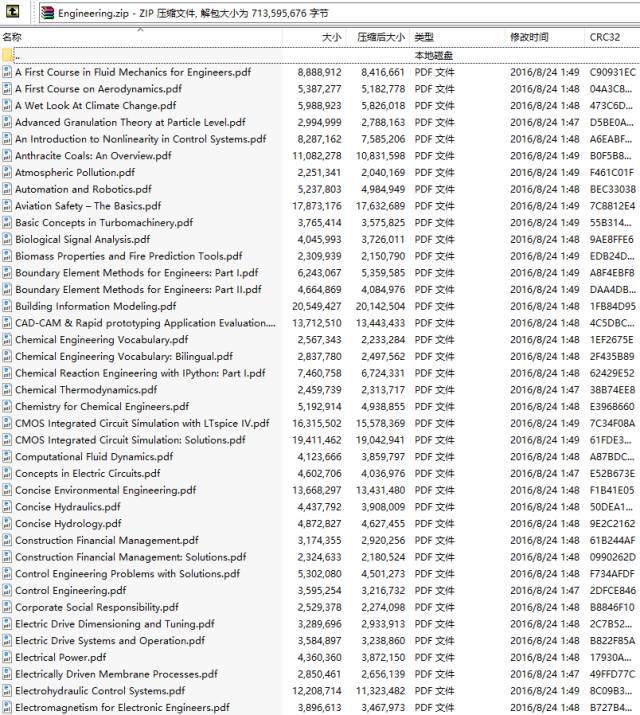Click PDF icon of Basic Concepts in Turbomachinery
The image size is (640, 715).
(x=7, y=223)
